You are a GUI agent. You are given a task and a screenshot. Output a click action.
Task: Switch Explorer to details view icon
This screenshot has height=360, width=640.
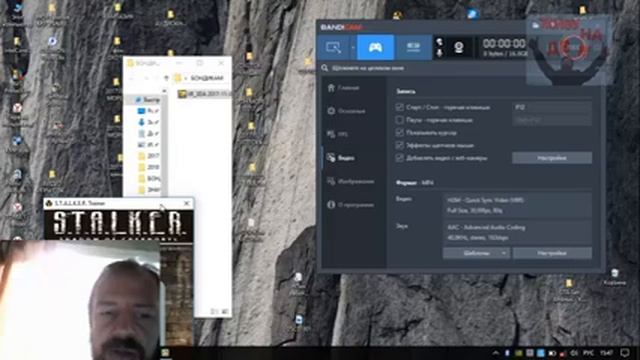pyautogui.click(x=214, y=311)
